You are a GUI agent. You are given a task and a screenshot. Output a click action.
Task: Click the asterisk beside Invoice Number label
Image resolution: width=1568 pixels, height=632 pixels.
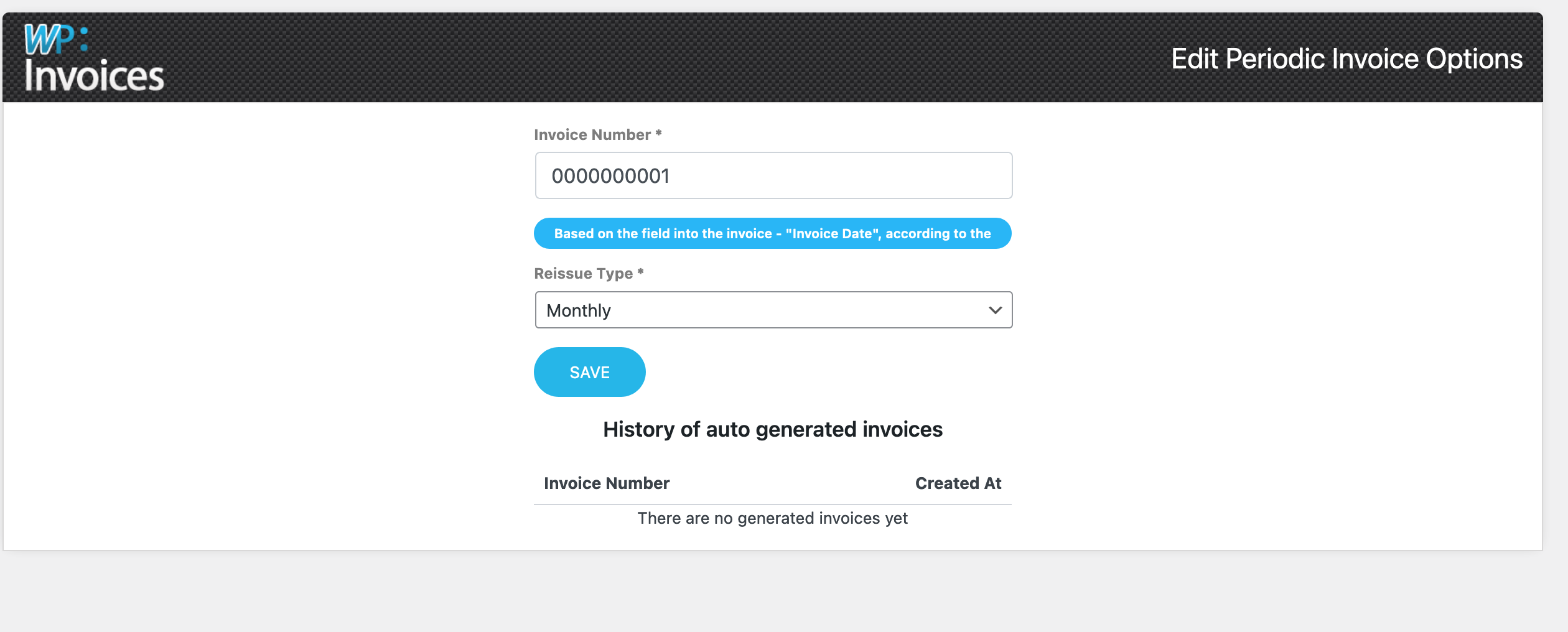(x=658, y=133)
